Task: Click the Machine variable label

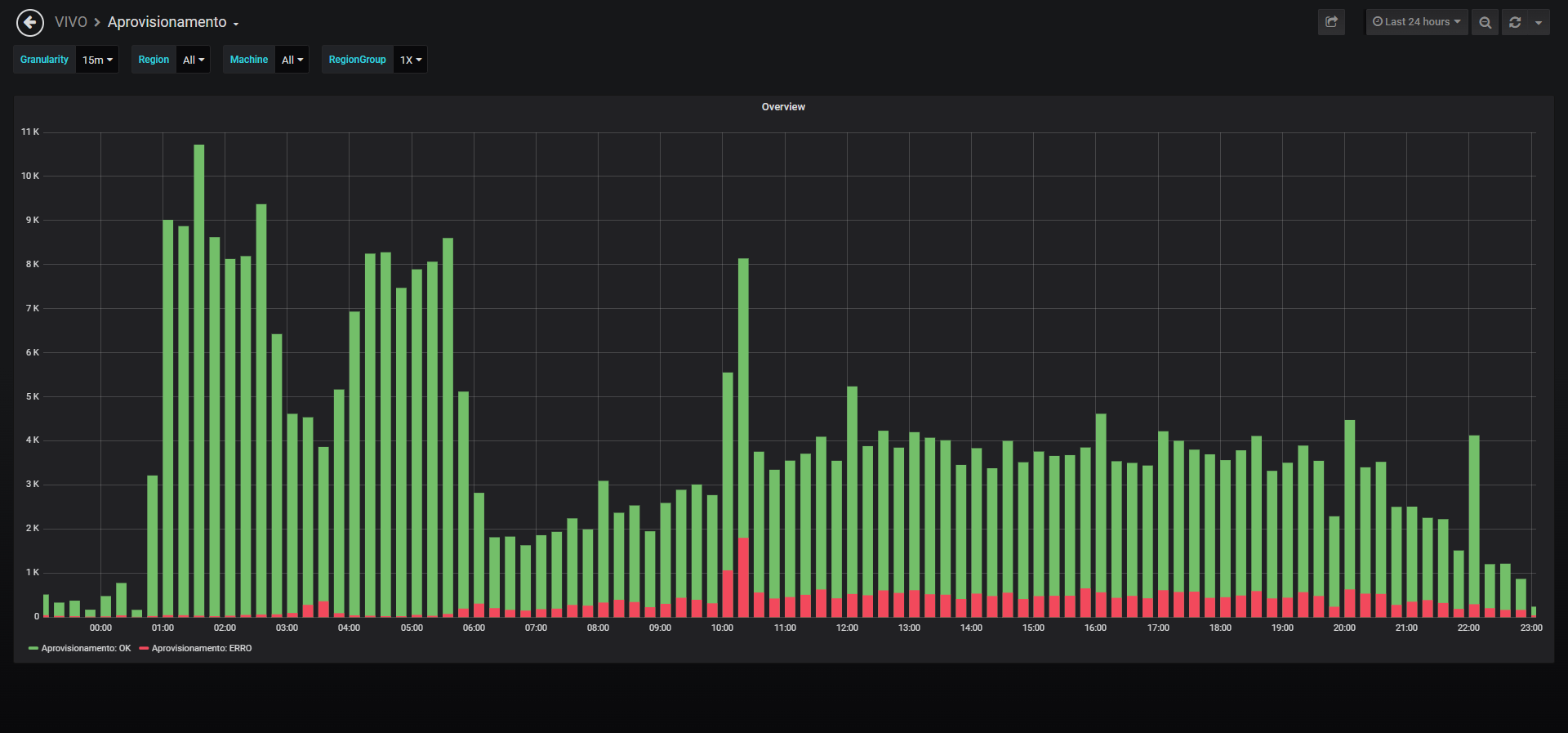Action: pos(249,60)
